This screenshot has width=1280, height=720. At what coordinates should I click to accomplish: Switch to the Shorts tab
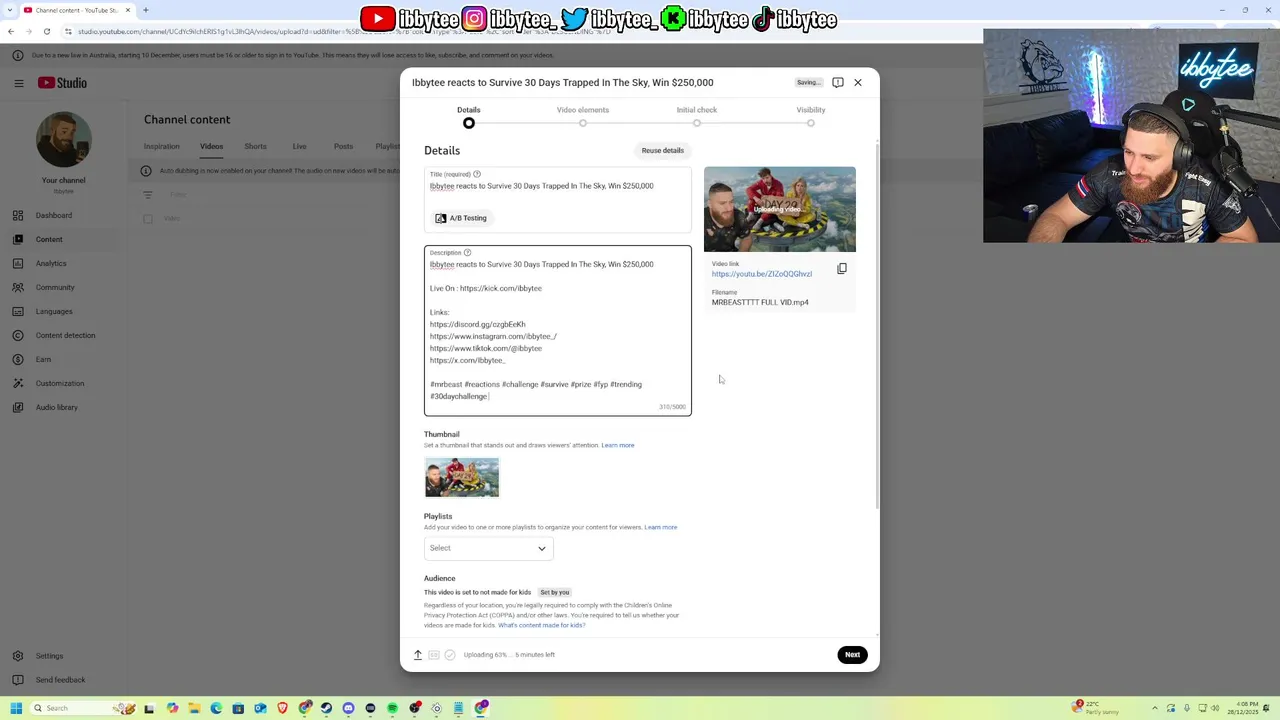click(x=255, y=146)
